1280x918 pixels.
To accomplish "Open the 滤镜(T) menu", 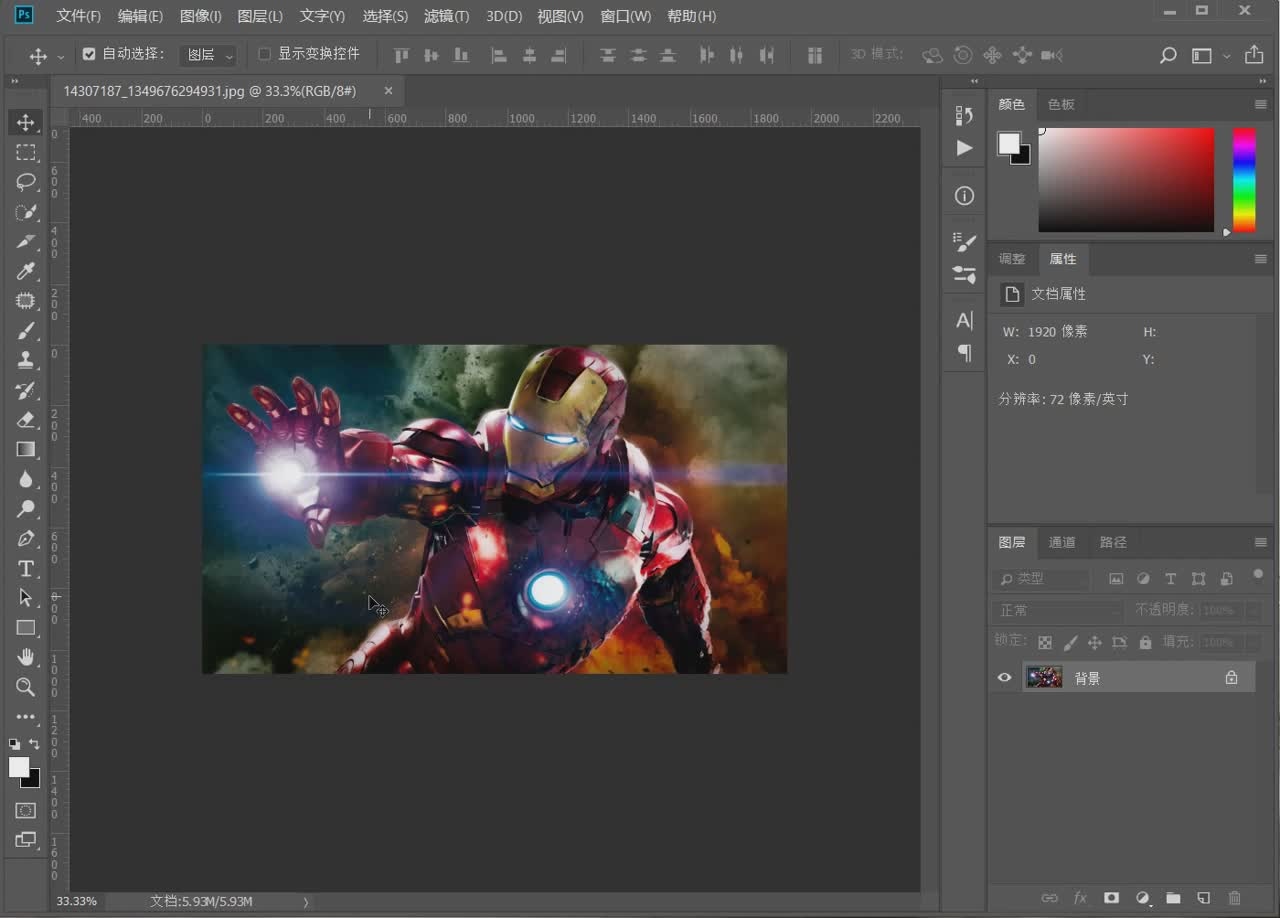I will (446, 16).
